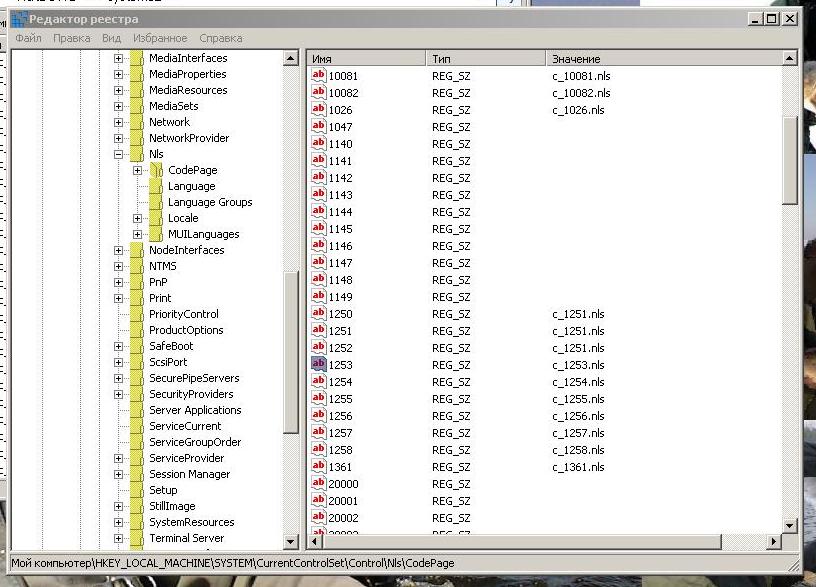Select the Language Groups folder icon
This screenshot has height=587, width=816.
(x=157, y=202)
